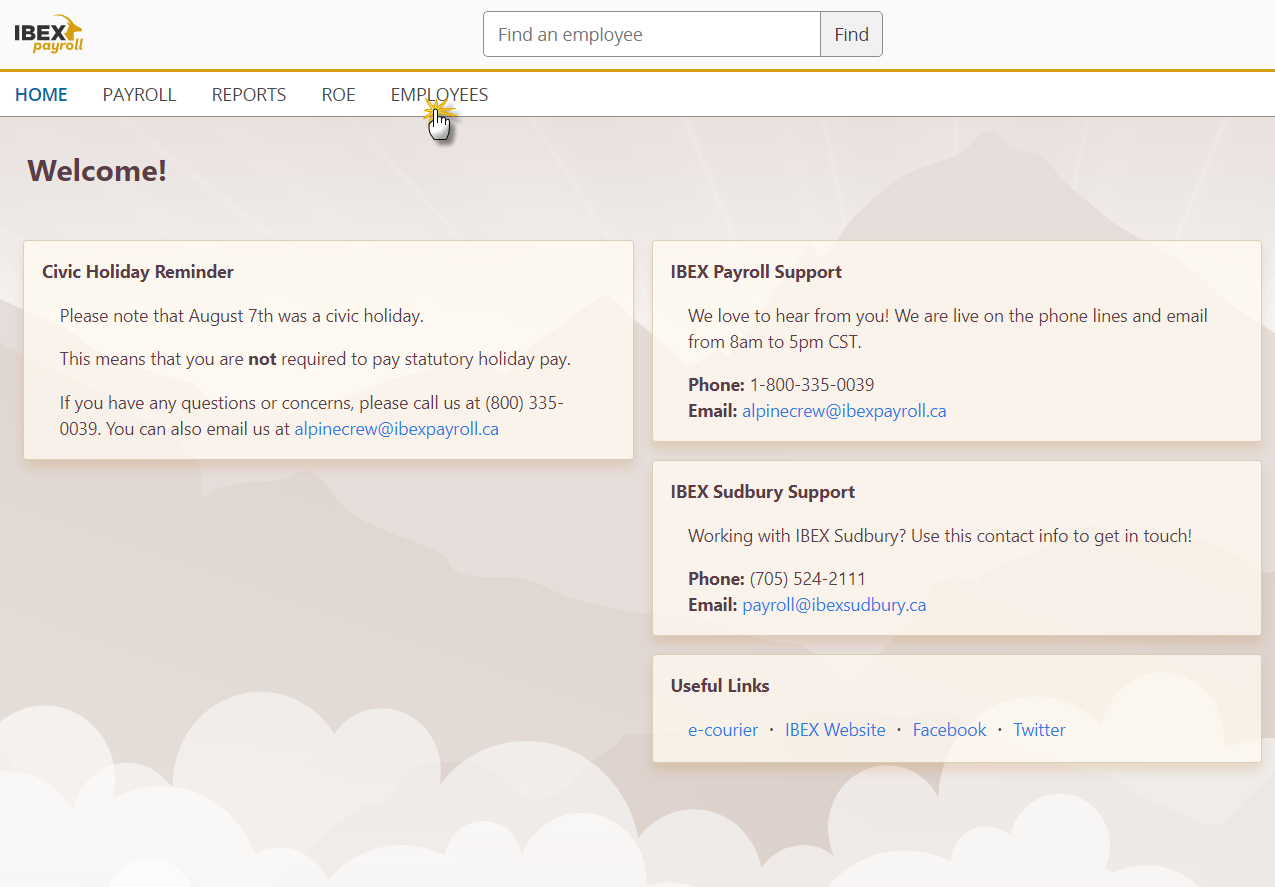This screenshot has height=887, width=1275.
Task: Click the IBEX Payroll logo
Action: (49, 33)
